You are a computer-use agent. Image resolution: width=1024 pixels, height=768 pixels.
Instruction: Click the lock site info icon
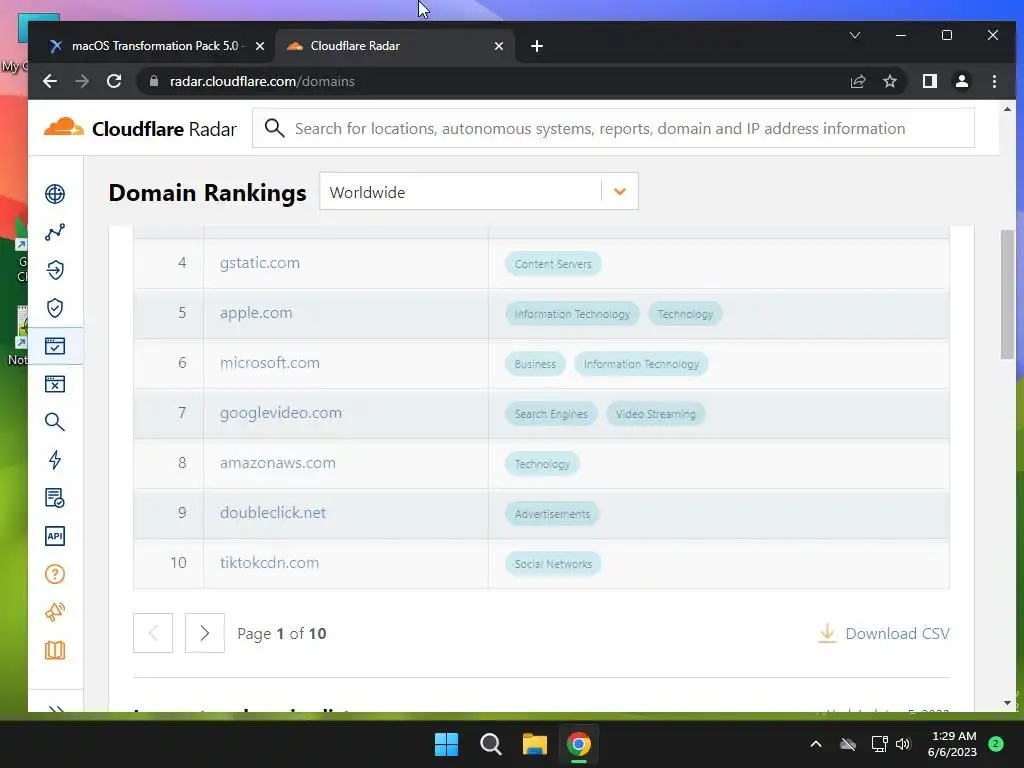[x=154, y=81]
